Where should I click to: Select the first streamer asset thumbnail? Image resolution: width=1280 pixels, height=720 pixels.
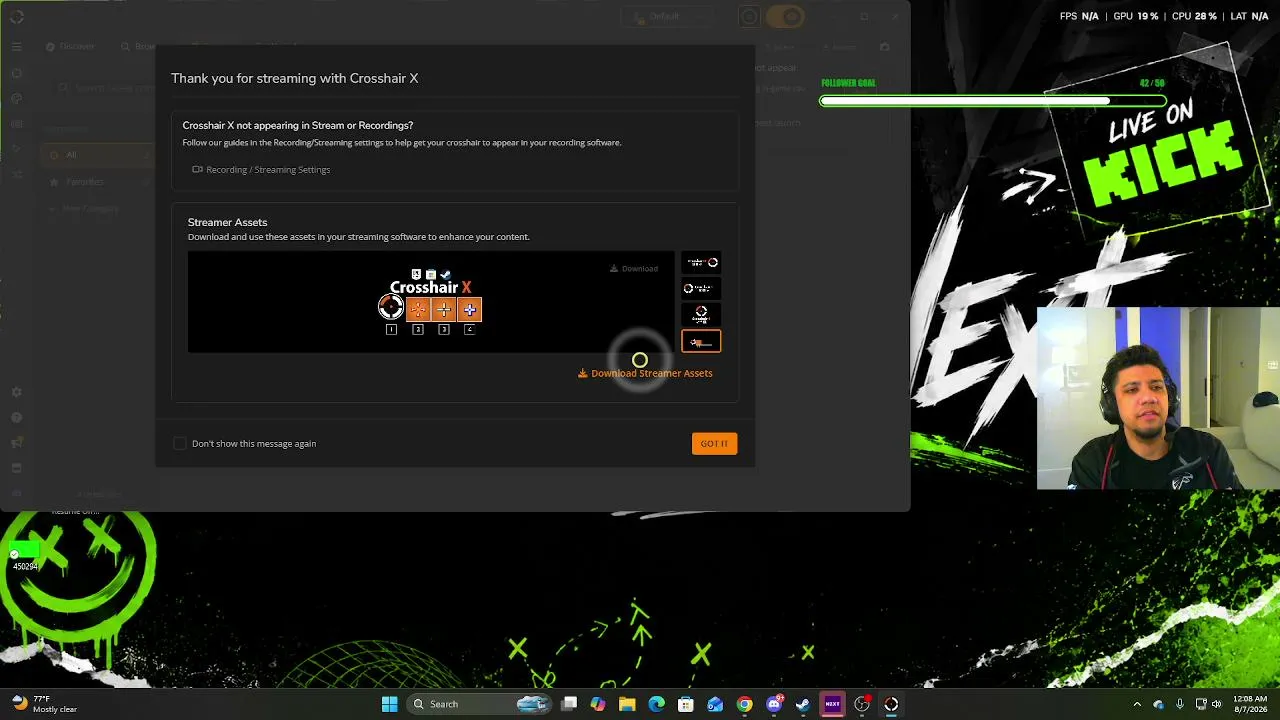click(x=701, y=262)
